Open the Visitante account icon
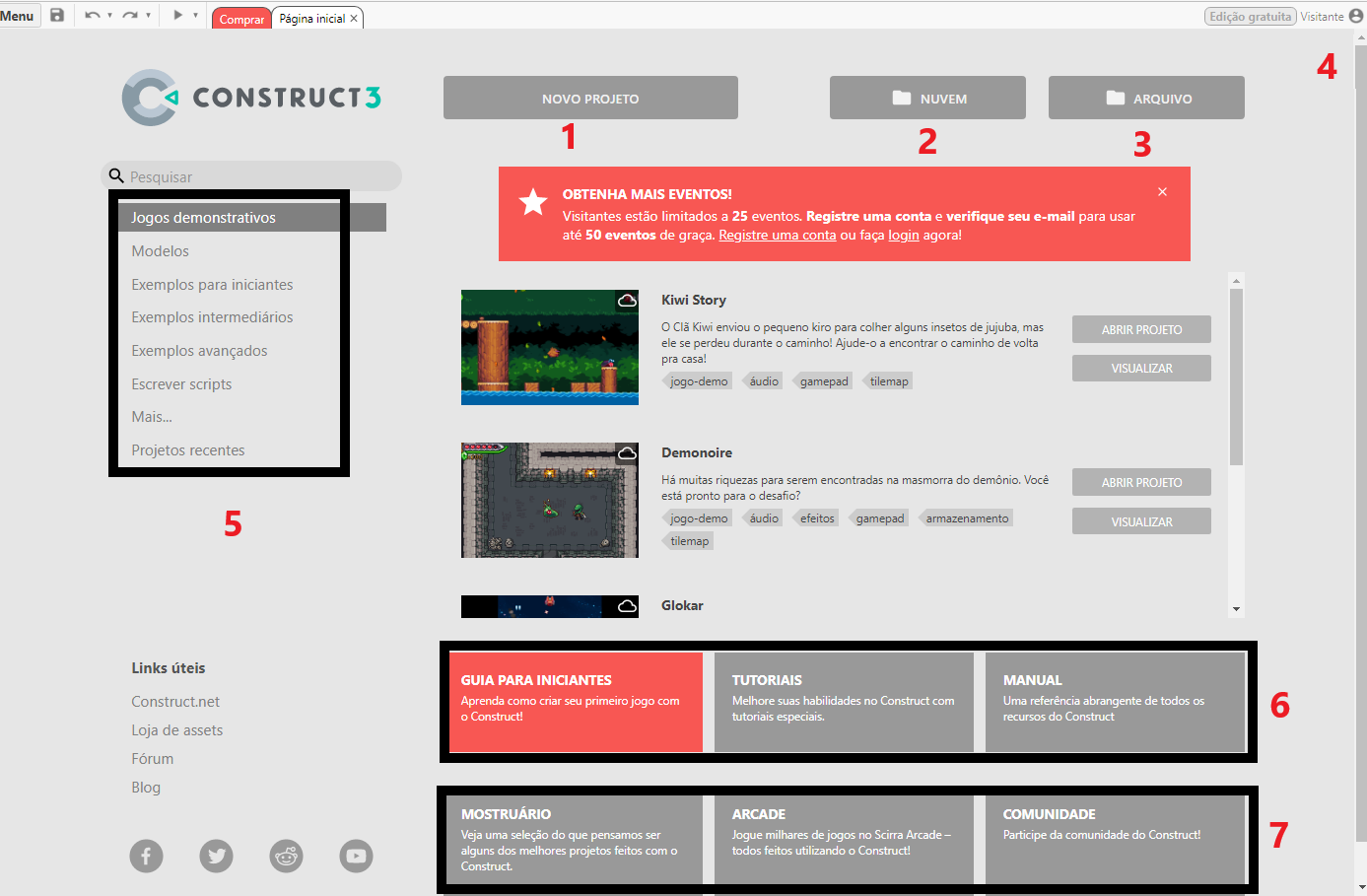The image size is (1367, 896). click(x=1356, y=16)
